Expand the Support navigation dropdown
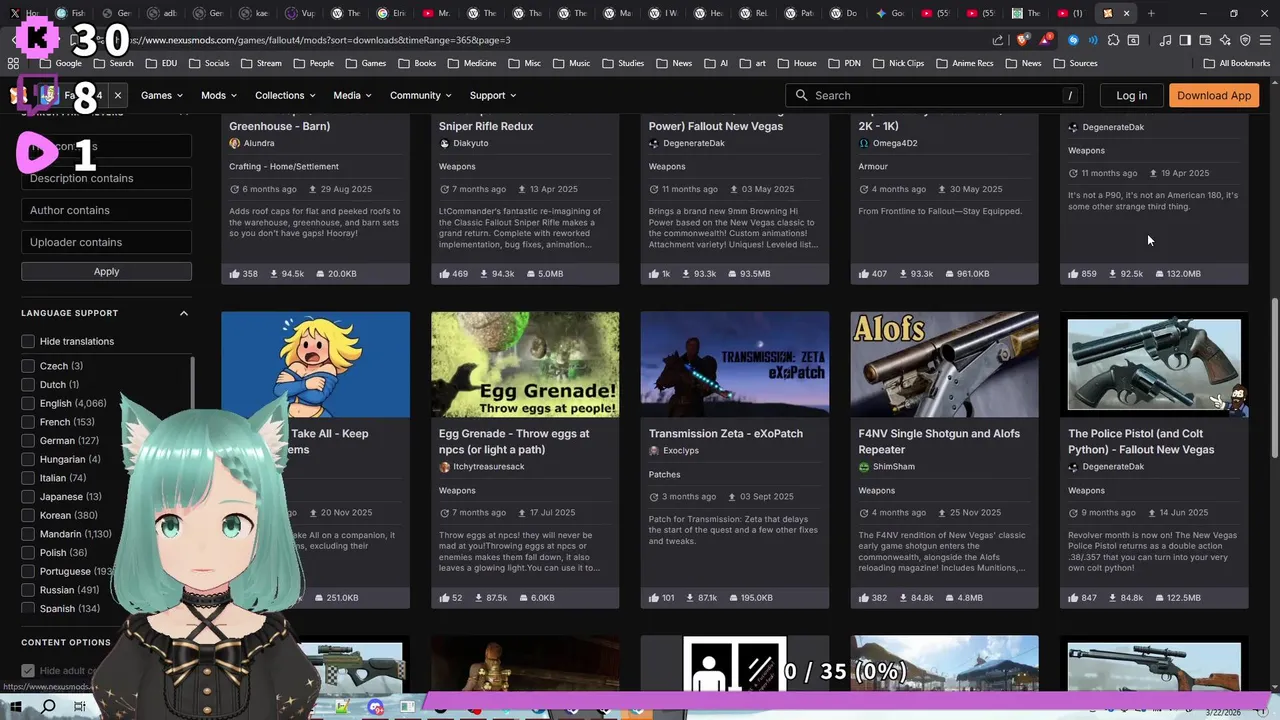Viewport: 1280px width, 720px height. (492, 95)
